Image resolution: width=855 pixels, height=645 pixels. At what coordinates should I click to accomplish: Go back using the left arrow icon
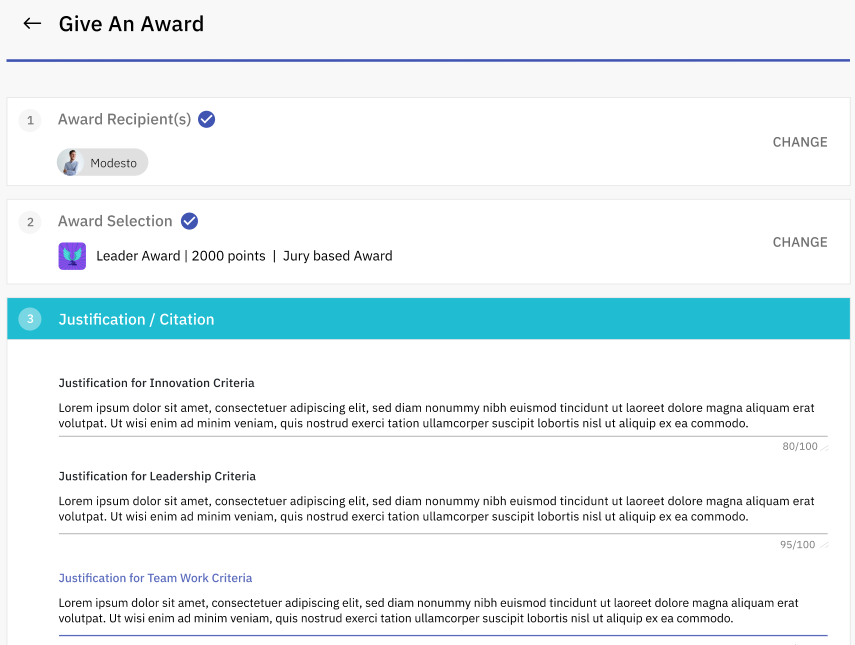32,23
